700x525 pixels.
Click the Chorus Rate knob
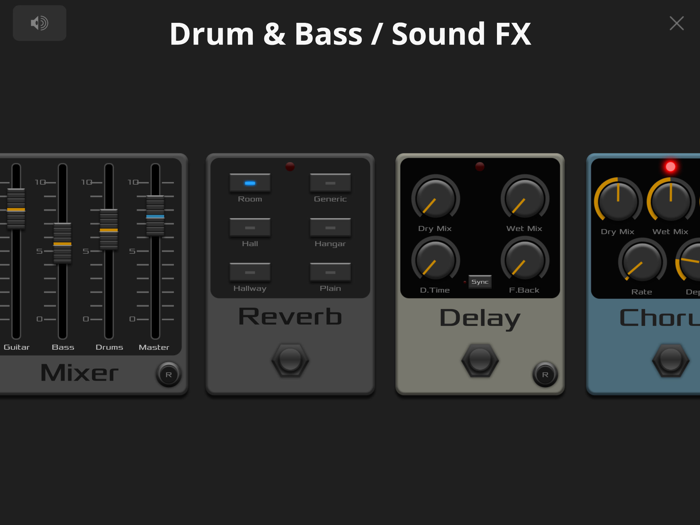pyautogui.click(x=642, y=262)
